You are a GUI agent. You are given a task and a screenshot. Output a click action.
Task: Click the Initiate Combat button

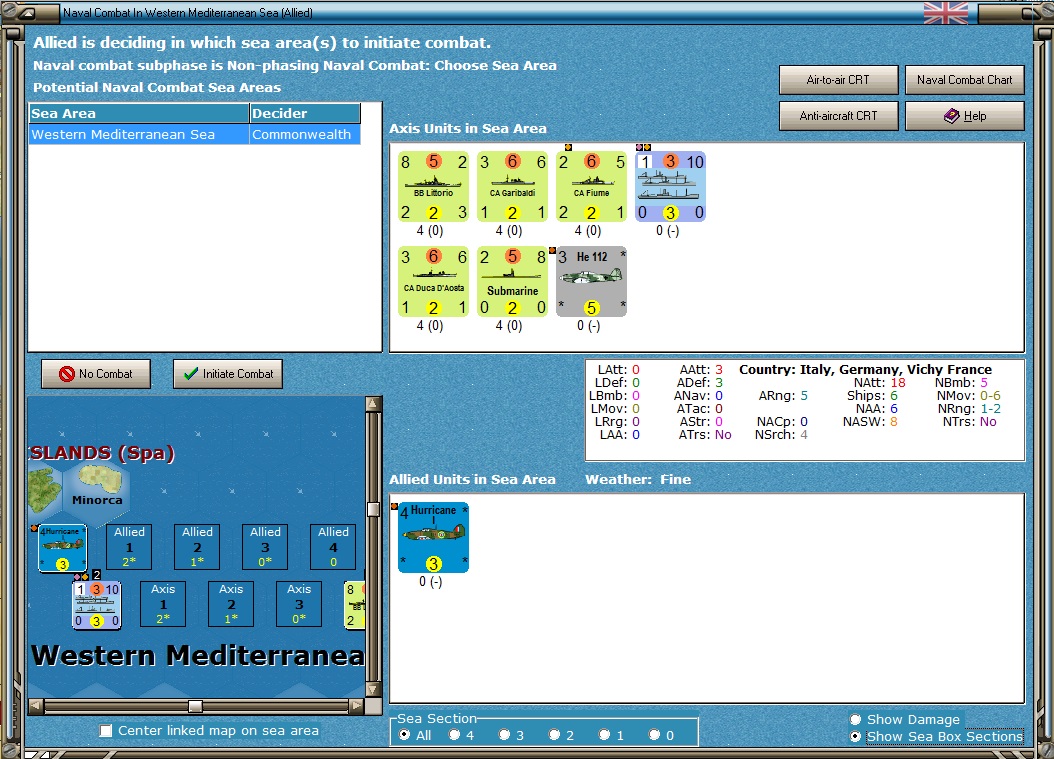pos(228,374)
